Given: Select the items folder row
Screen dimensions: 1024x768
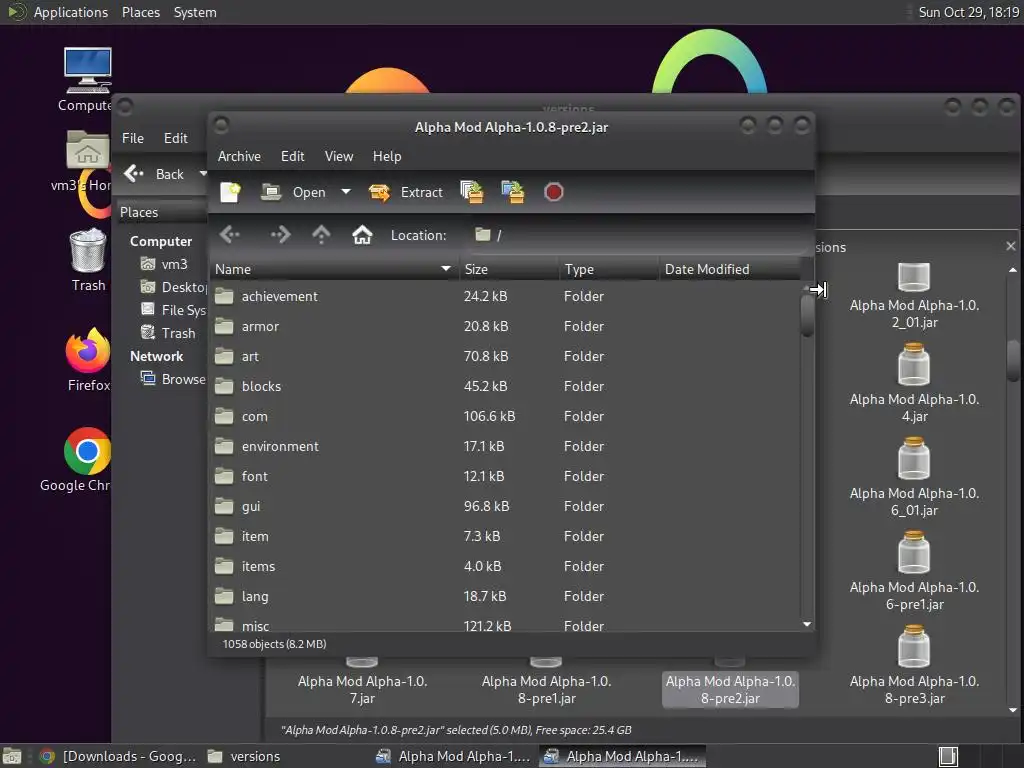Looking at the screenshot, I should (x=505, y=567).
